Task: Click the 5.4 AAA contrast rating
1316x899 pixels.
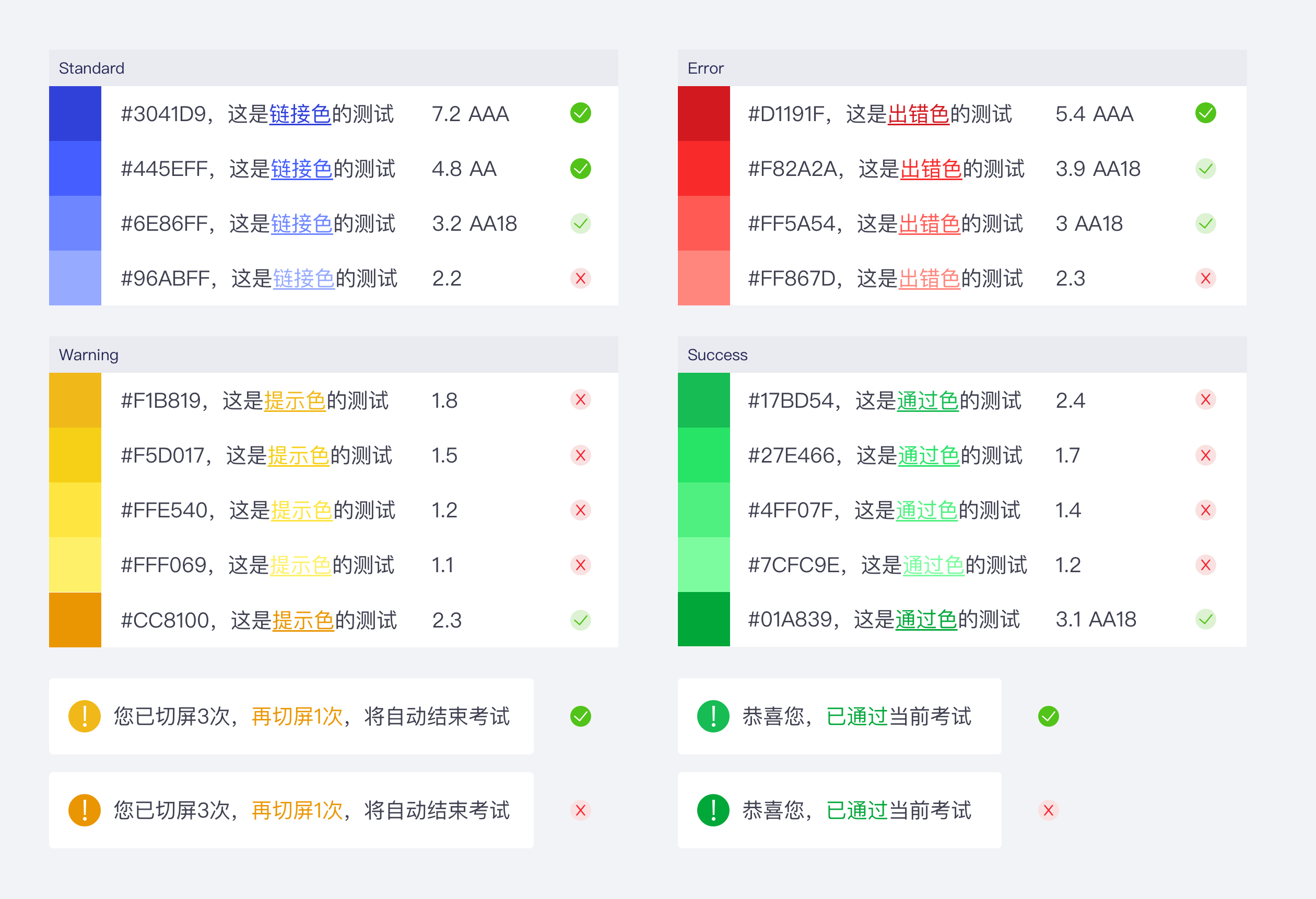Action: point(1095,114)
